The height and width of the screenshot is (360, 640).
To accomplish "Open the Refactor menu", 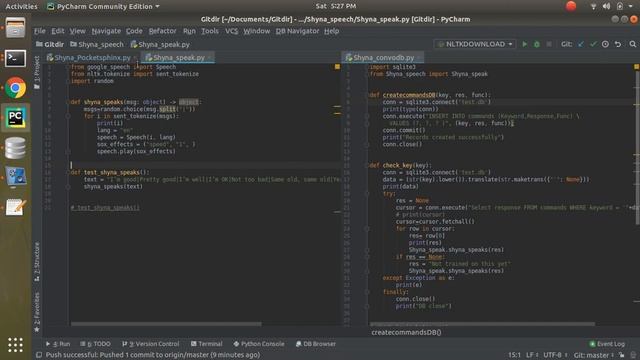I will click(162, 31).
